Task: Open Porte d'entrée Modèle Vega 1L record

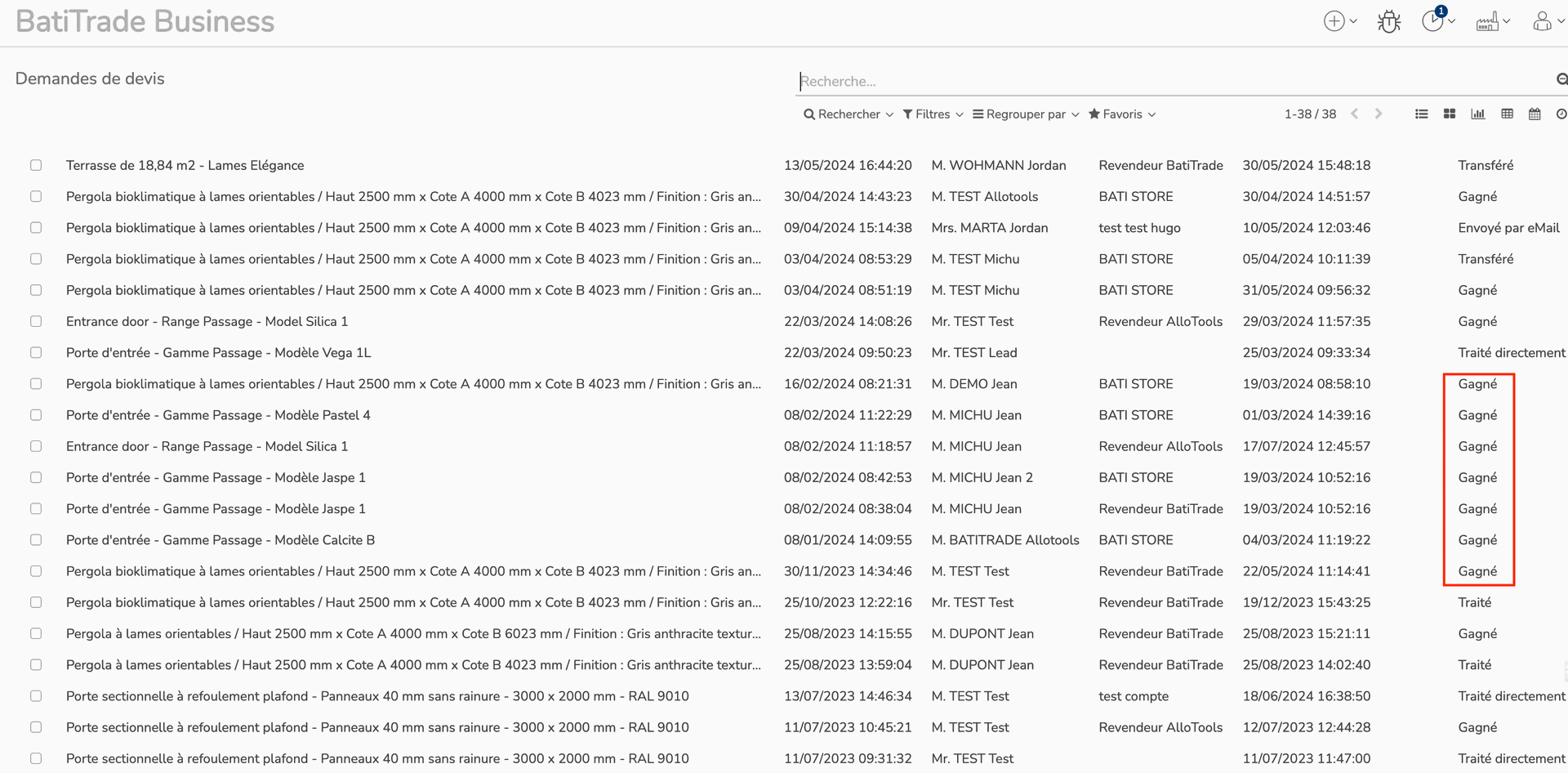Action: [x=219, y=353]
